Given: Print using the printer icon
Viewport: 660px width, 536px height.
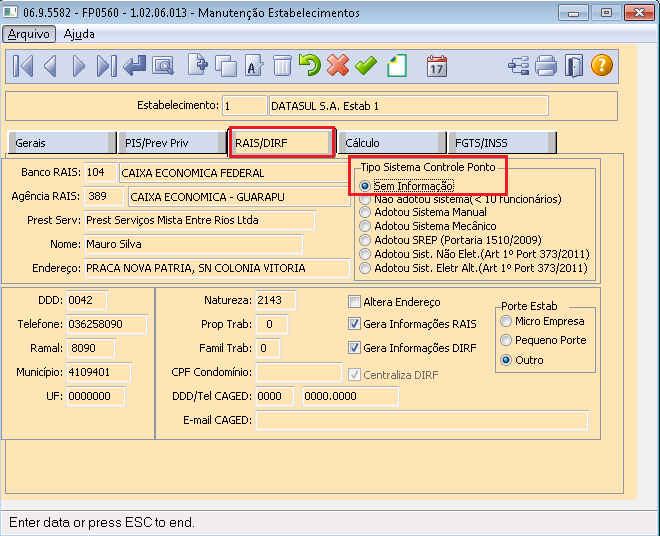Looking at the screenshot, I should (546, 66).
